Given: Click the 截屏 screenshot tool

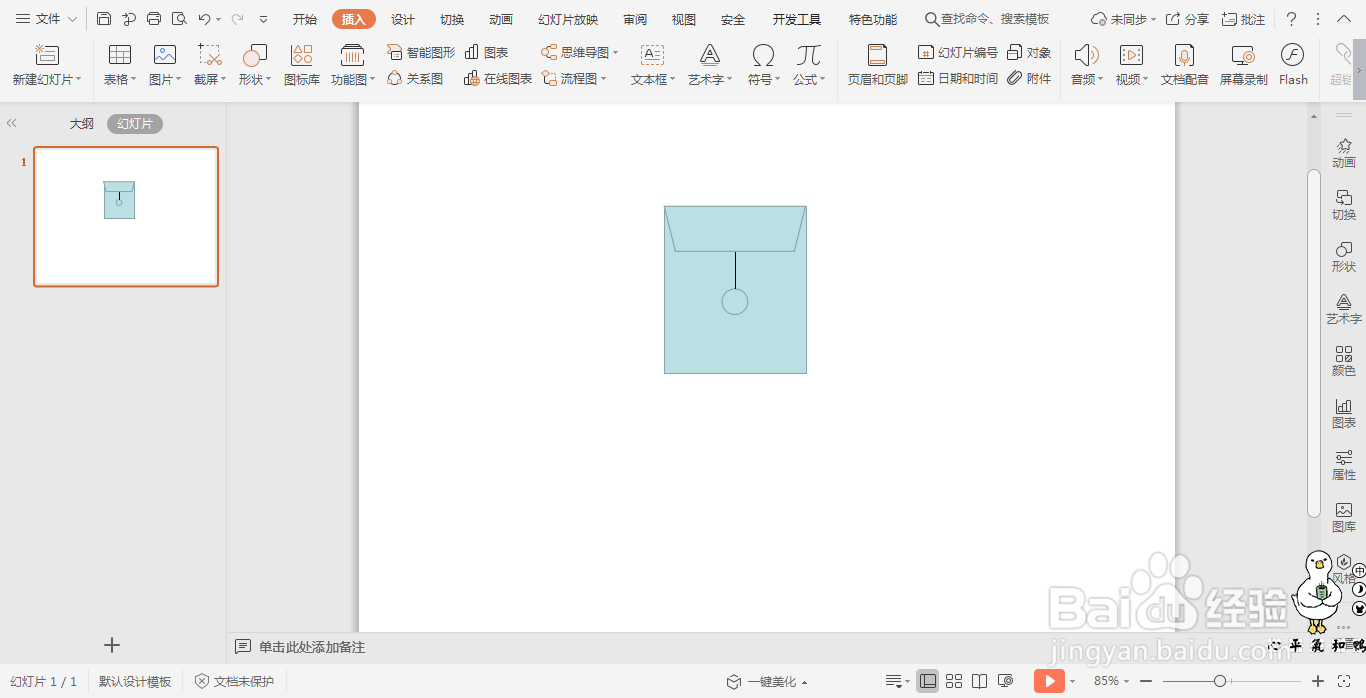Looking at the screenshot, I should [210, 65].
